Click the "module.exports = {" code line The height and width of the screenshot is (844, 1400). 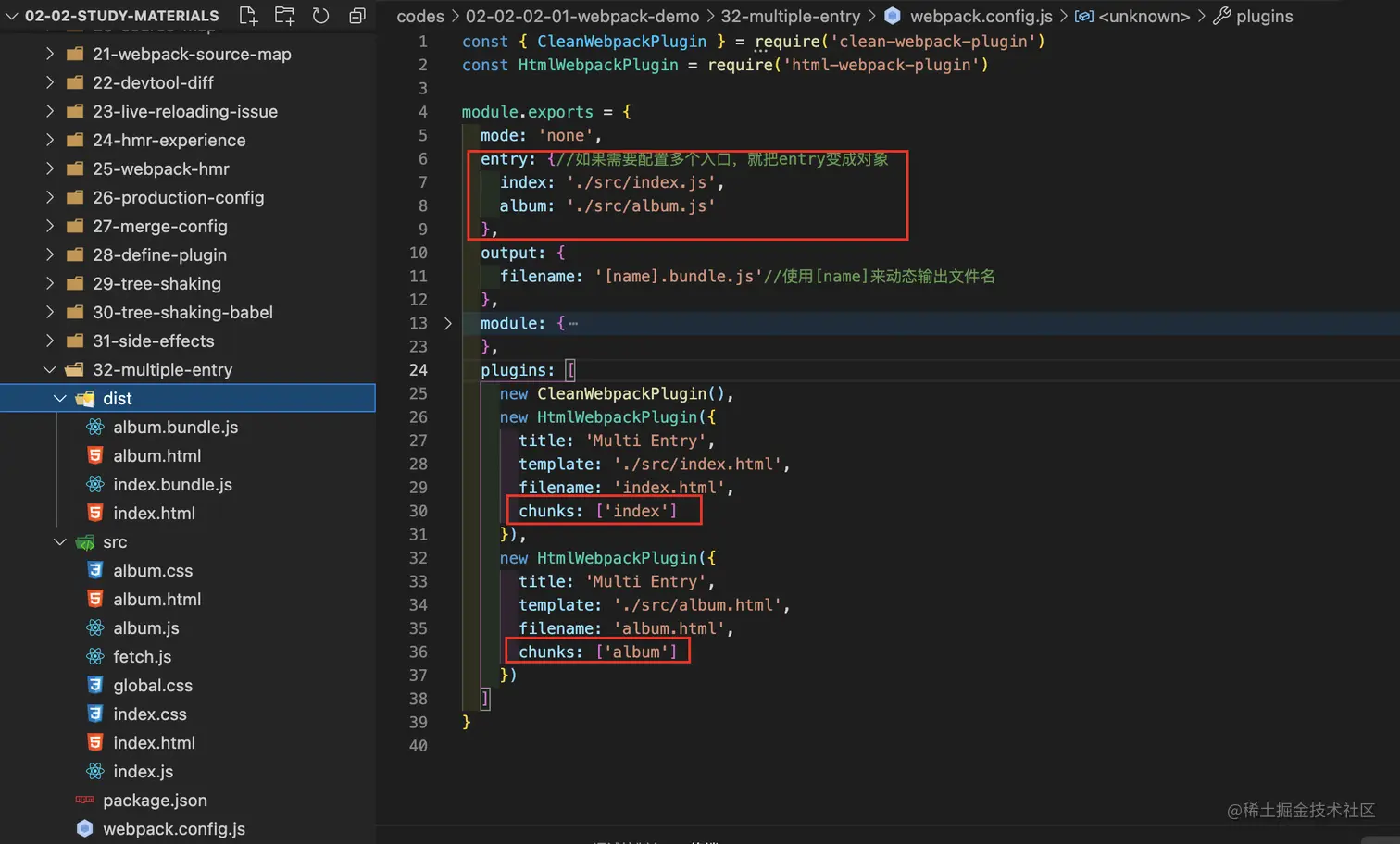coord(546,112)
